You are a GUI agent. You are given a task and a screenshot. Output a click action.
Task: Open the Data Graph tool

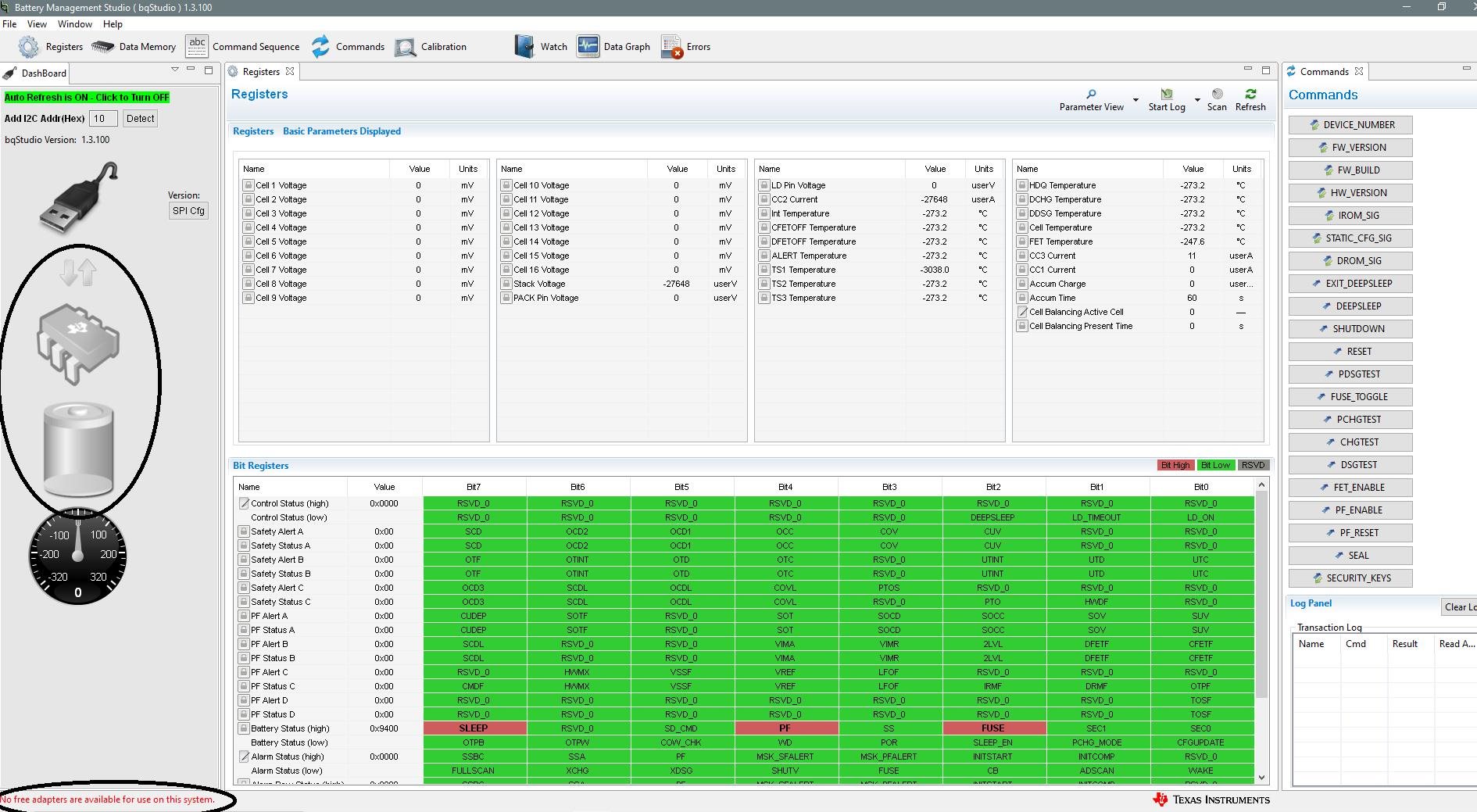pos(613,47)
